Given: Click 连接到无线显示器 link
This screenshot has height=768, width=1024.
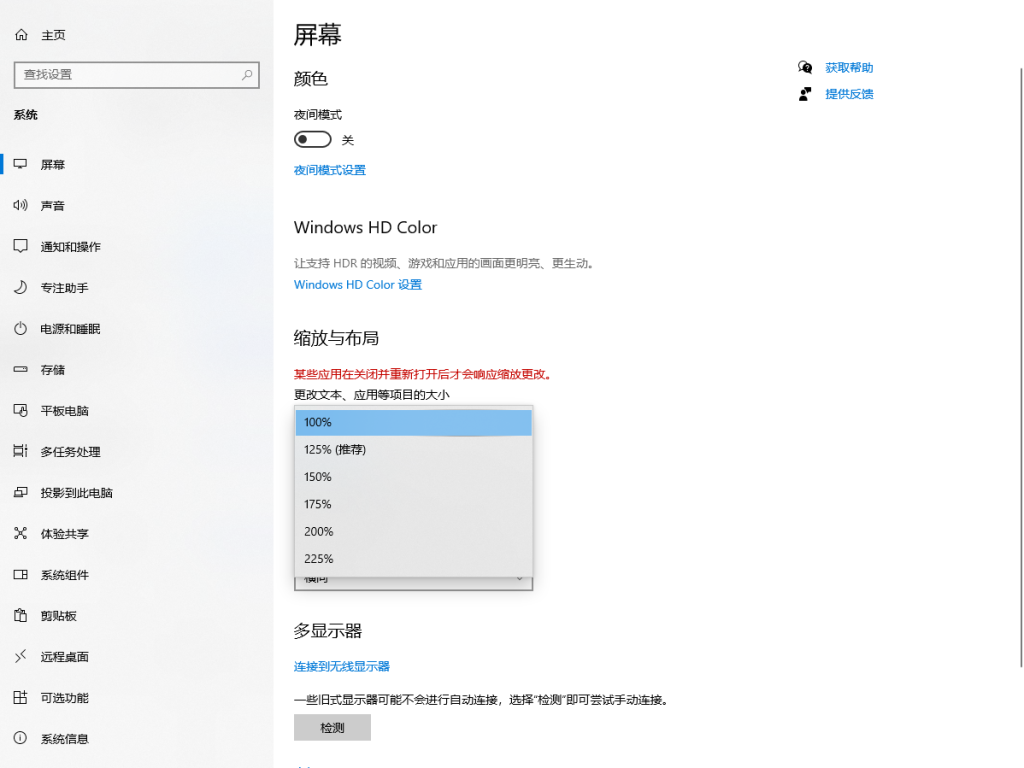Looking at the screenshot, I should (342, 666).
